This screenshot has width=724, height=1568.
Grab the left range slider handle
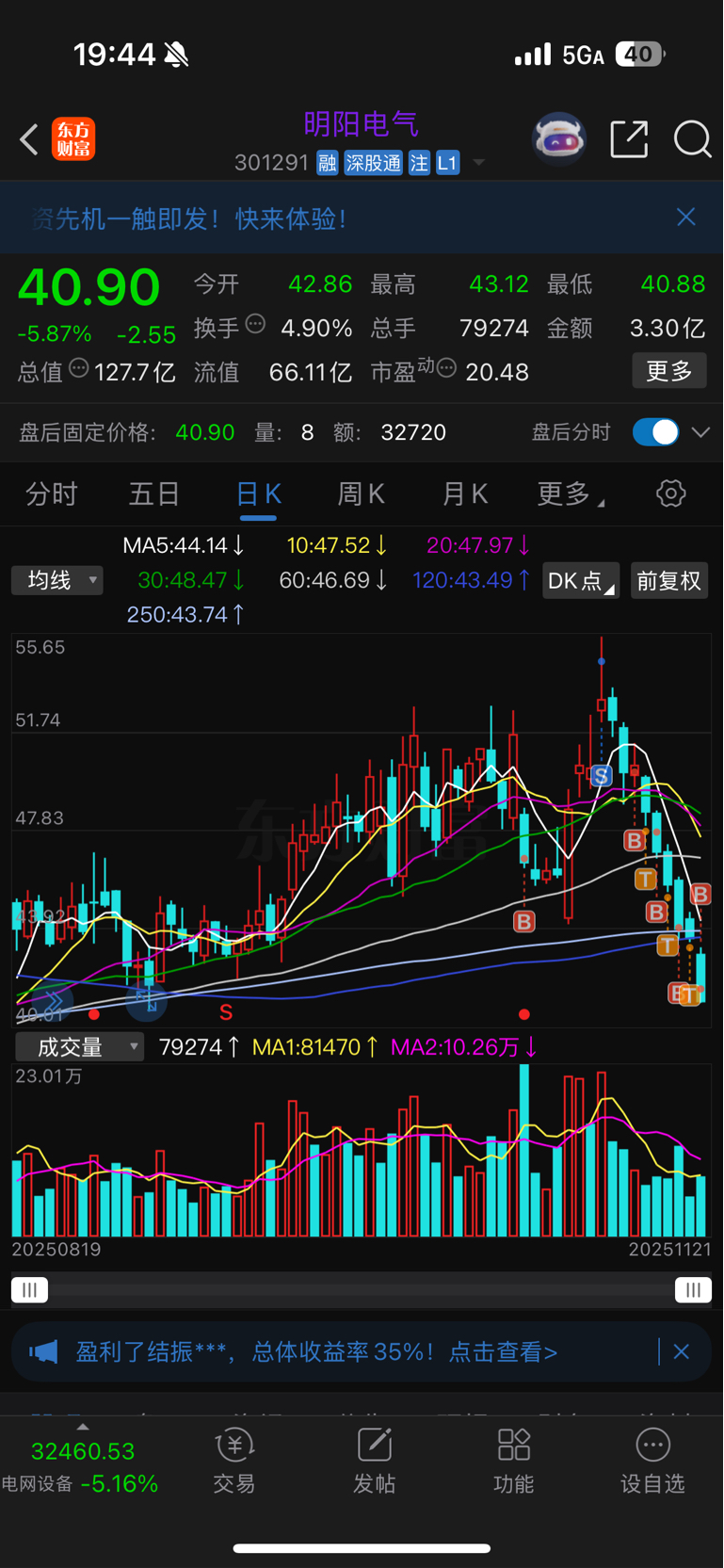pos(29,1290)
